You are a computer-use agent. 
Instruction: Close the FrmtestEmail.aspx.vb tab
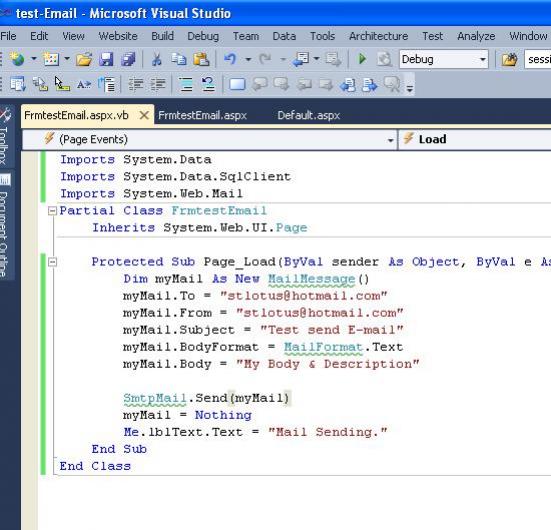pos(144,115)
